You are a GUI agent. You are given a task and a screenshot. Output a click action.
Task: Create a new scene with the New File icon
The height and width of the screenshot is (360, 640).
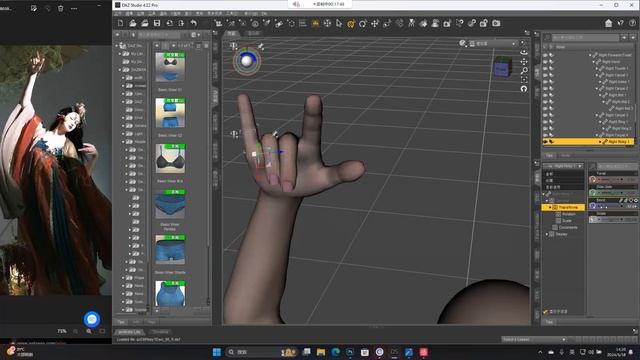point(120,23)
